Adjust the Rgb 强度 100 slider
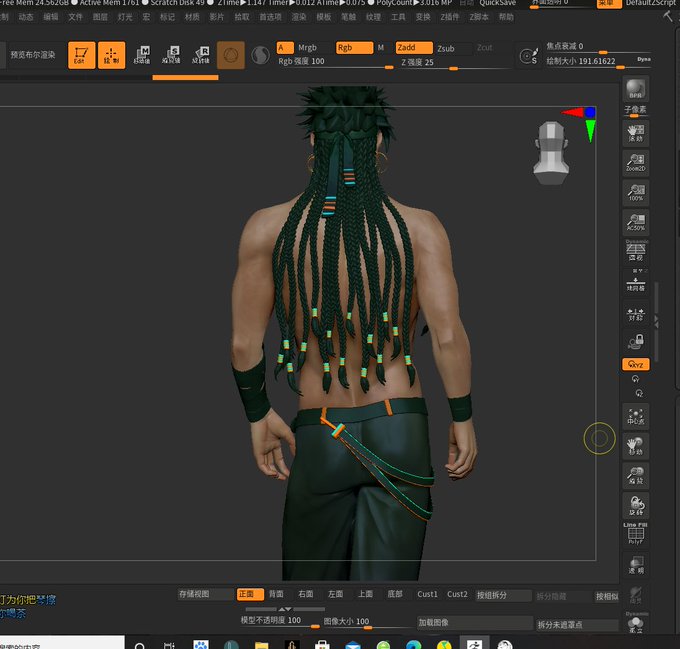680x649 pixels. pyautogui.click(x=335, y=62)
